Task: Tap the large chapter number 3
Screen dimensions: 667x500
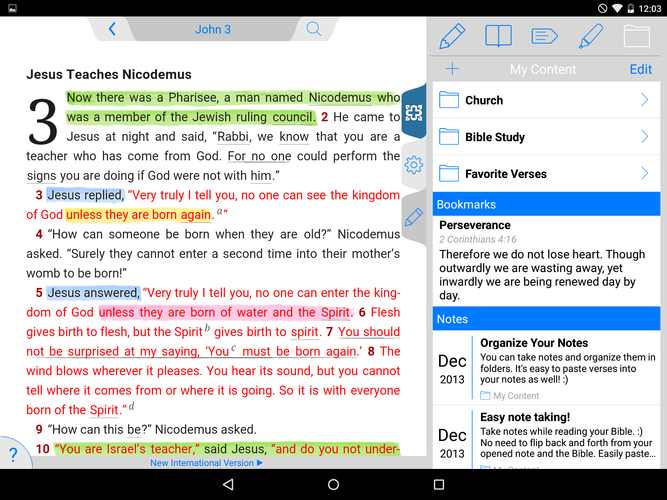Action: (x=43, y=123)
